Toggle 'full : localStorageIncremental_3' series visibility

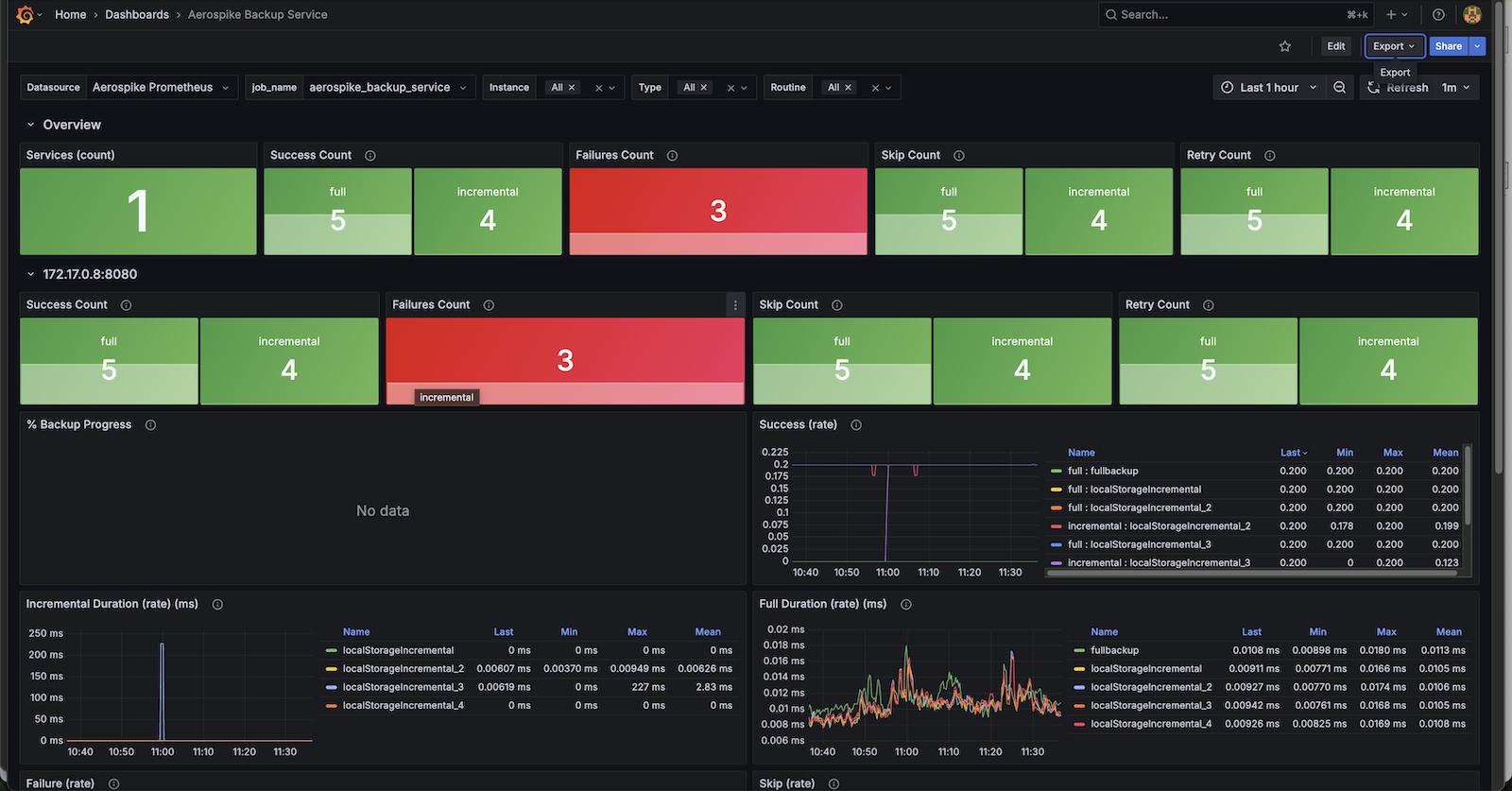[1140, 545]
